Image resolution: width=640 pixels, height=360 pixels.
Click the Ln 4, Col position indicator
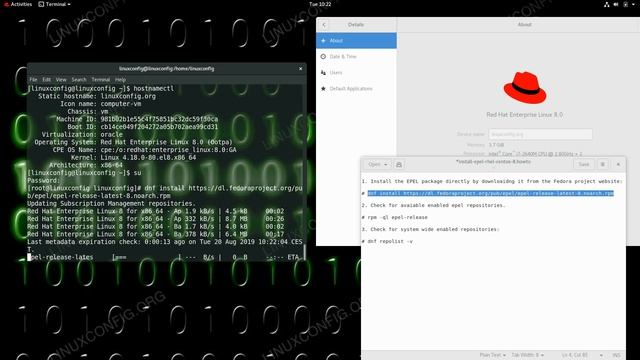point(574,355)
